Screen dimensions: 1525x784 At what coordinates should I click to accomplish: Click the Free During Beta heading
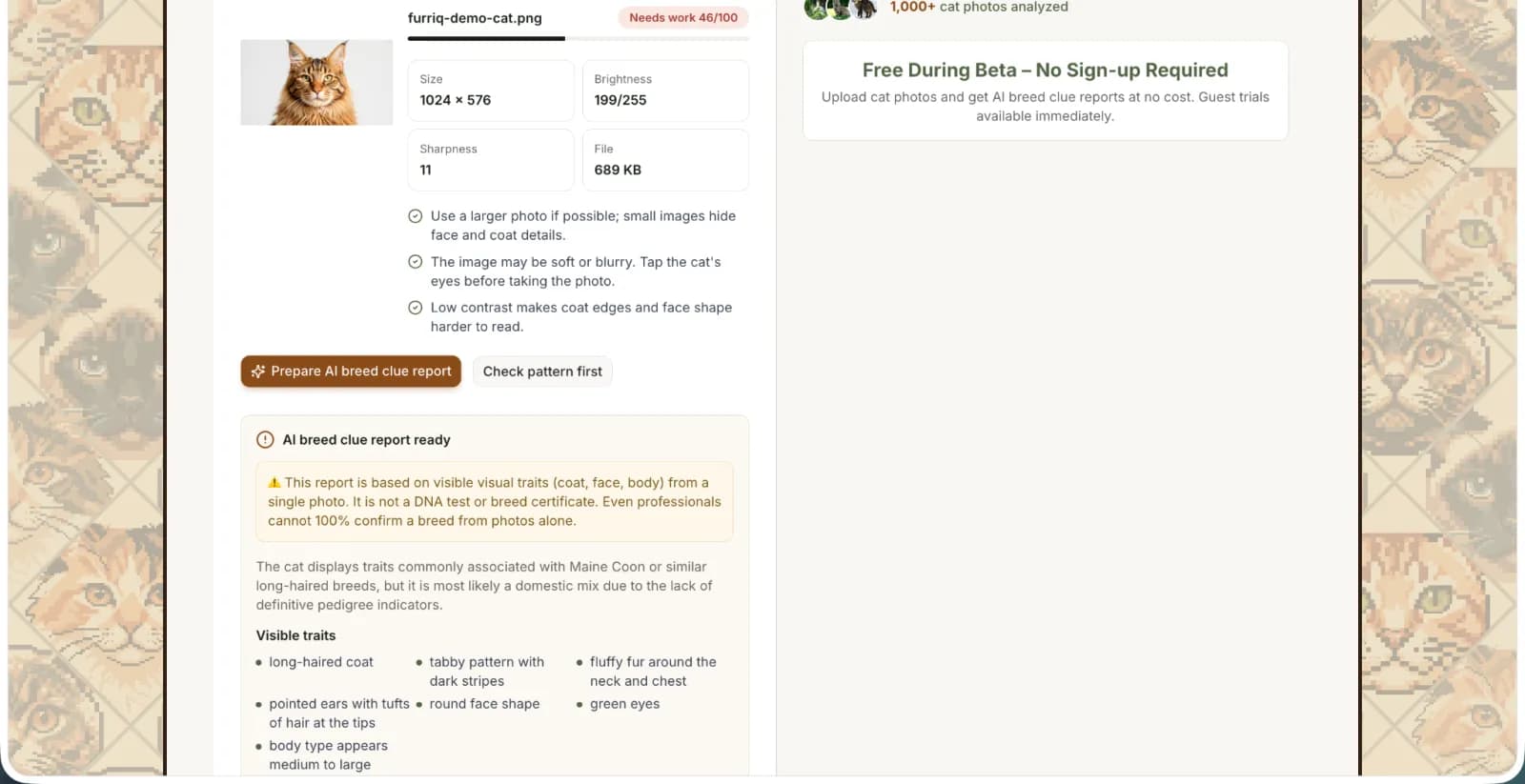pyautogui.click(x=1046, y=70)
